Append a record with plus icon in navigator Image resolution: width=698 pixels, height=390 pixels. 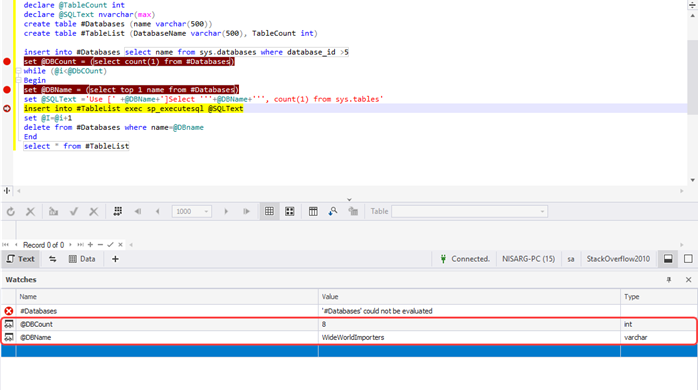point(90,245)
